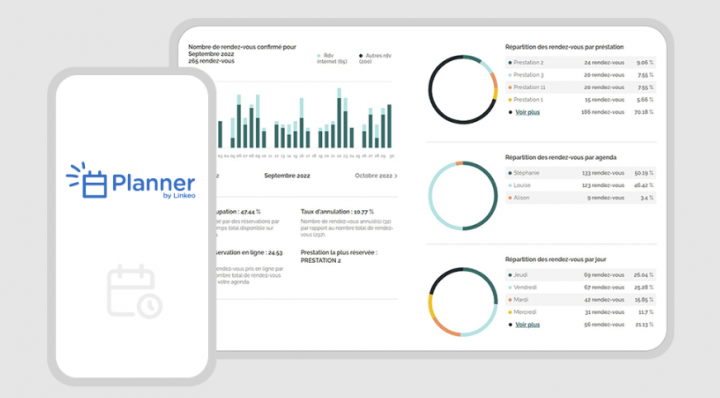The image size is (720, 398).
Task: Select the Stéphanie agenda row
Action: pyautogui.click(x=580, y=173)
